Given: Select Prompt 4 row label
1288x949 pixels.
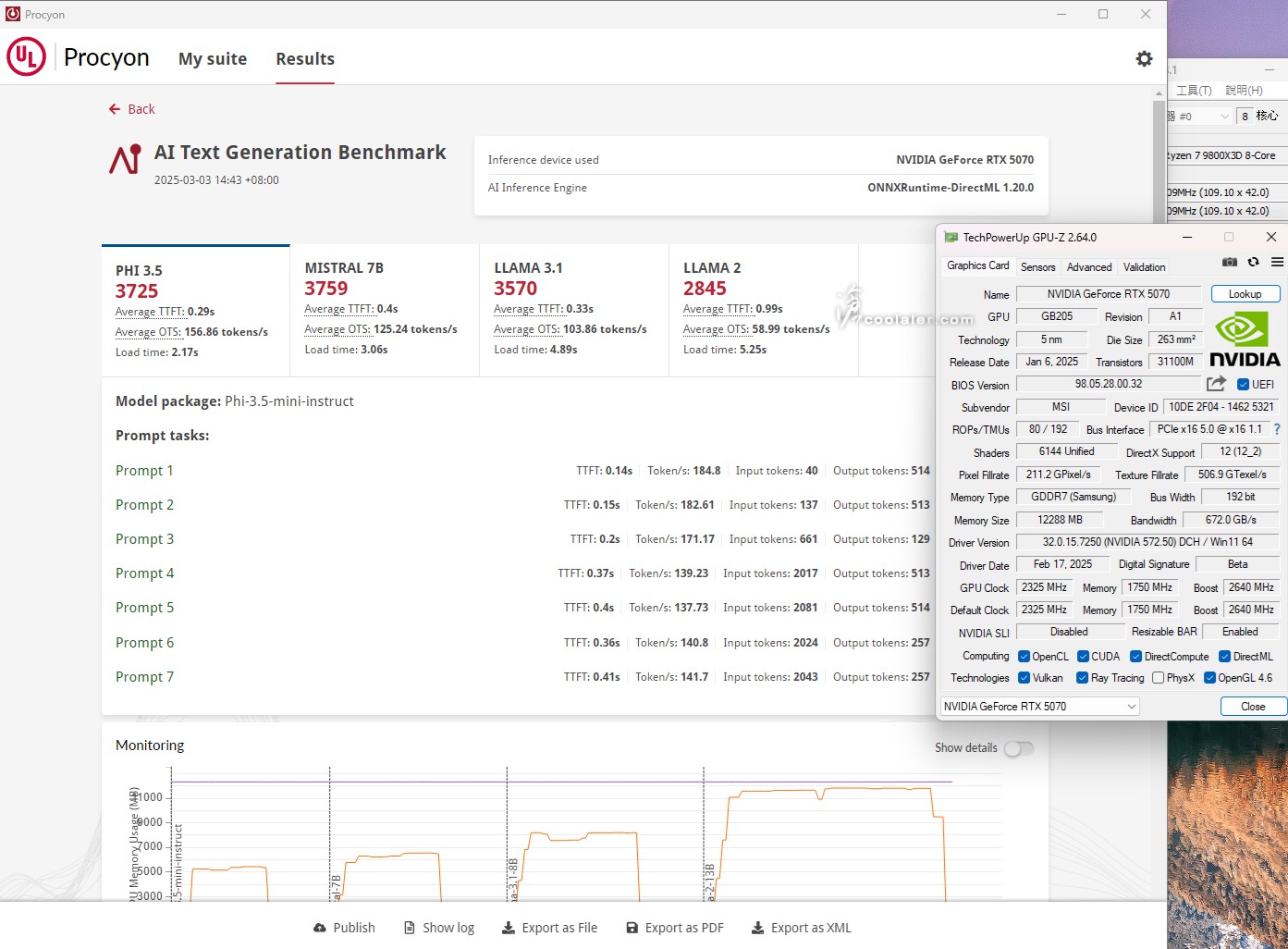Looking at the screenshot, I should 144,573.
